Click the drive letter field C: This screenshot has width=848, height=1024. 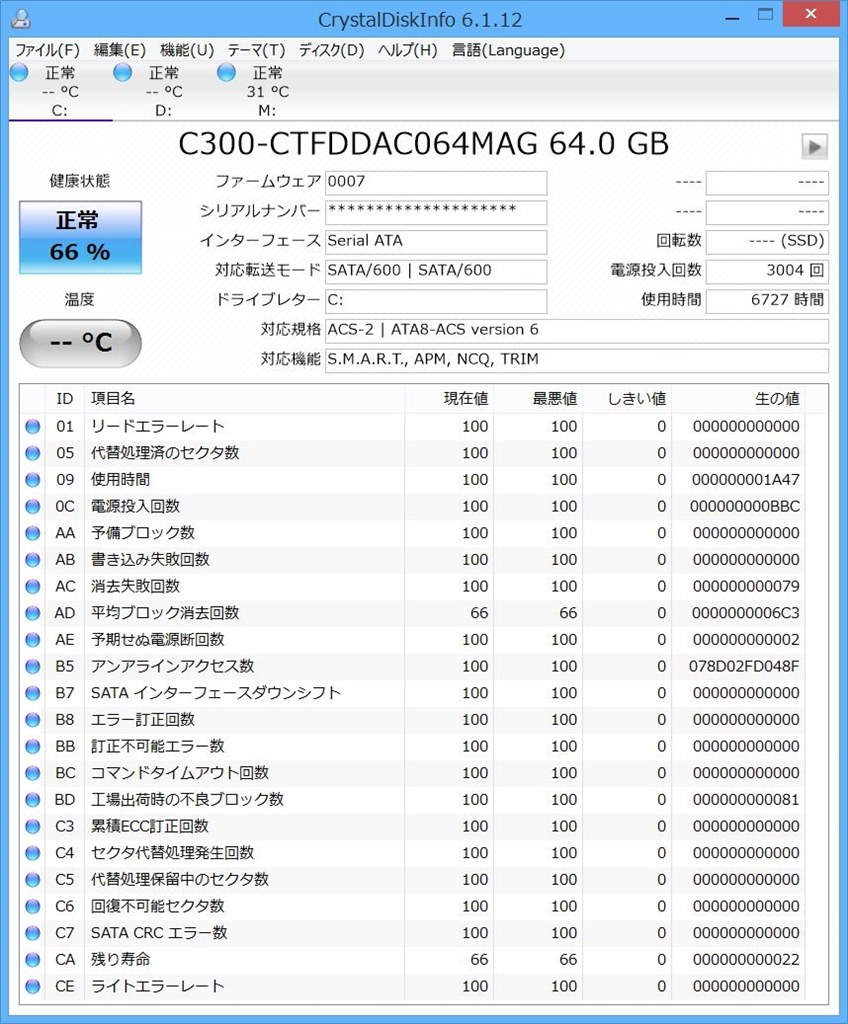[436, 300]
